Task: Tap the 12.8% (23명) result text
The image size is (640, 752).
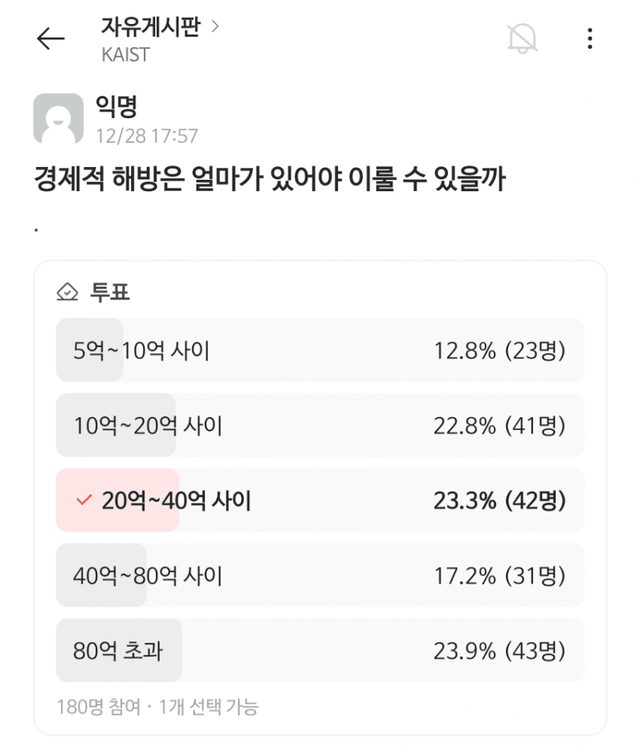Action: 499,350
